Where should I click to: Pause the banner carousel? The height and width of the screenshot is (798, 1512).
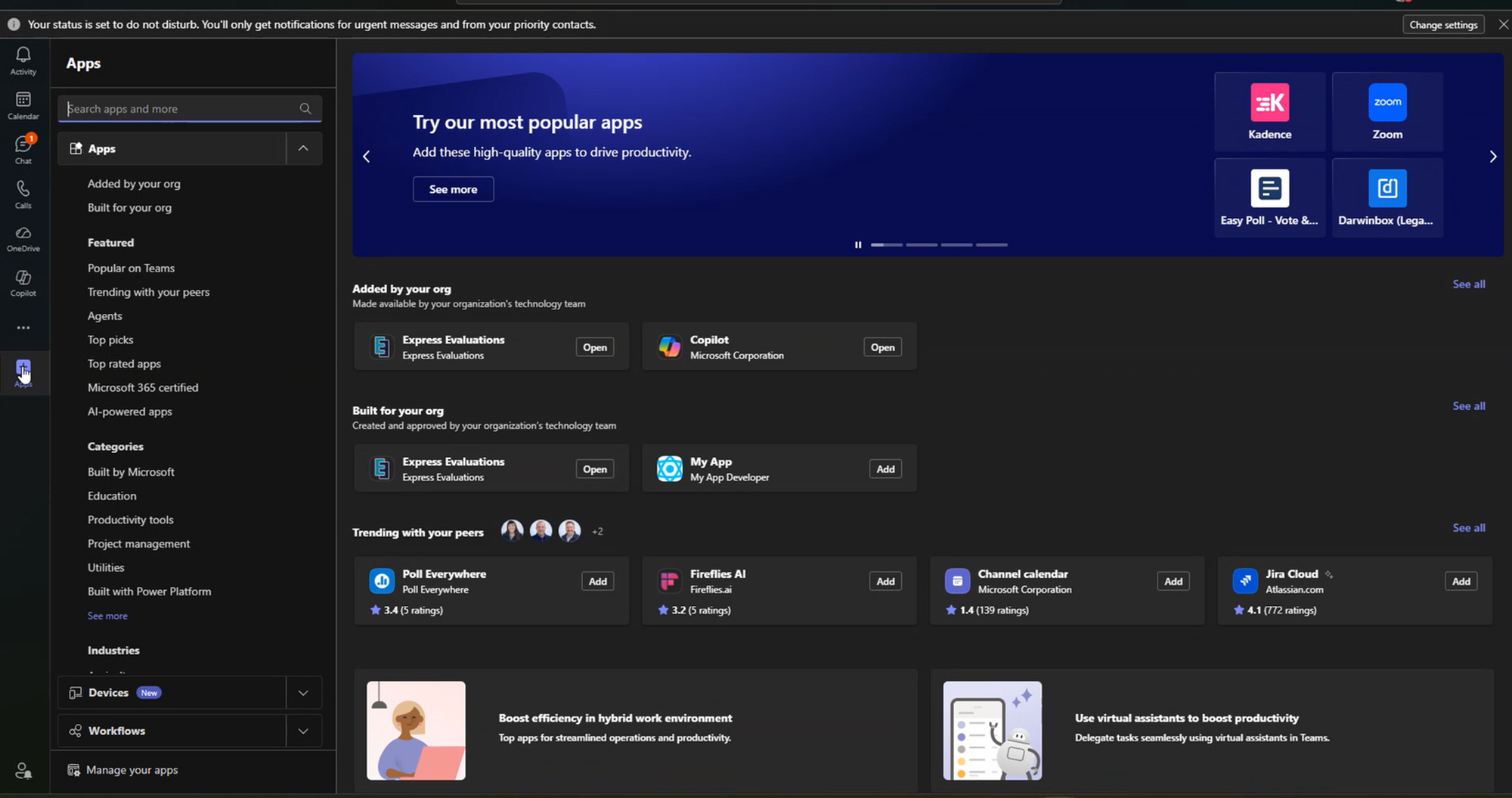coord(858,245)
